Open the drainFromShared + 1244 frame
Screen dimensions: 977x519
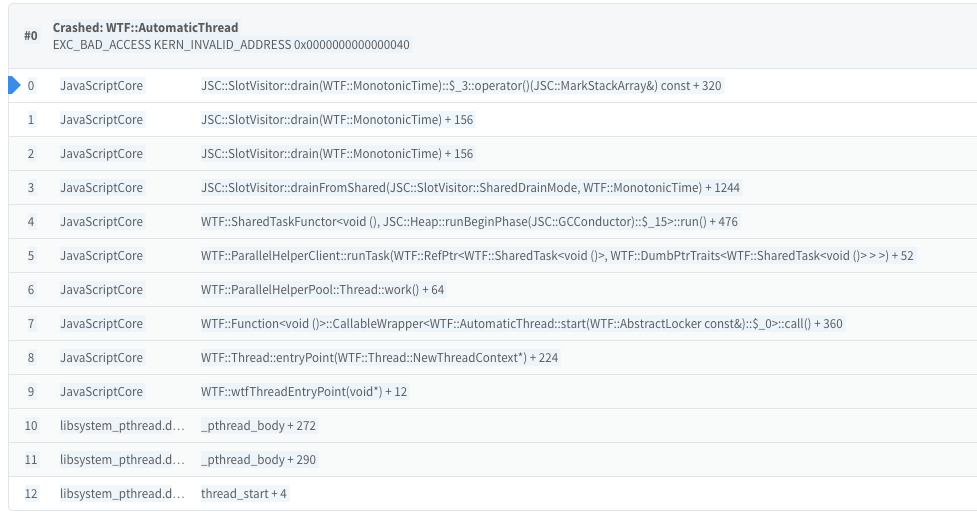(470, 188)
